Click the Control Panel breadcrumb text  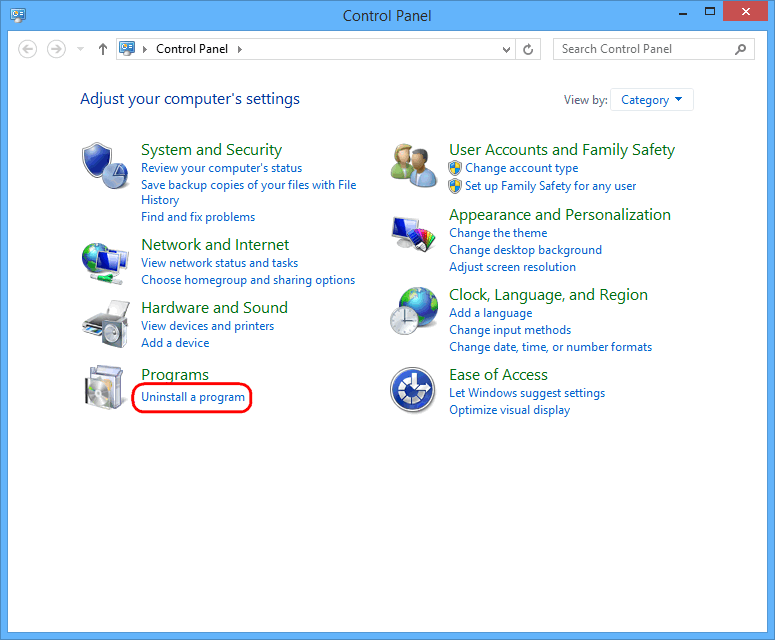192,49
